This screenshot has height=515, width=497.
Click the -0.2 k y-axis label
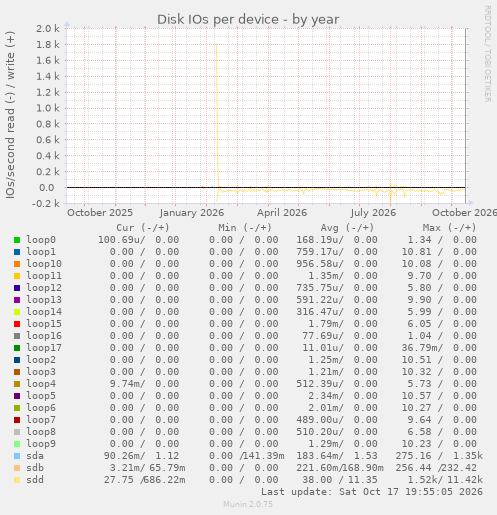coord(46,203)
